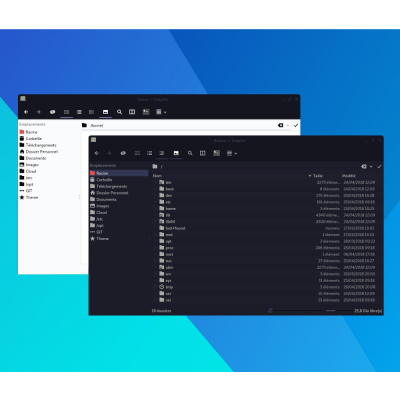Toggle terminal panel in home window
The image size is (400, 400).
pos(146,112)
